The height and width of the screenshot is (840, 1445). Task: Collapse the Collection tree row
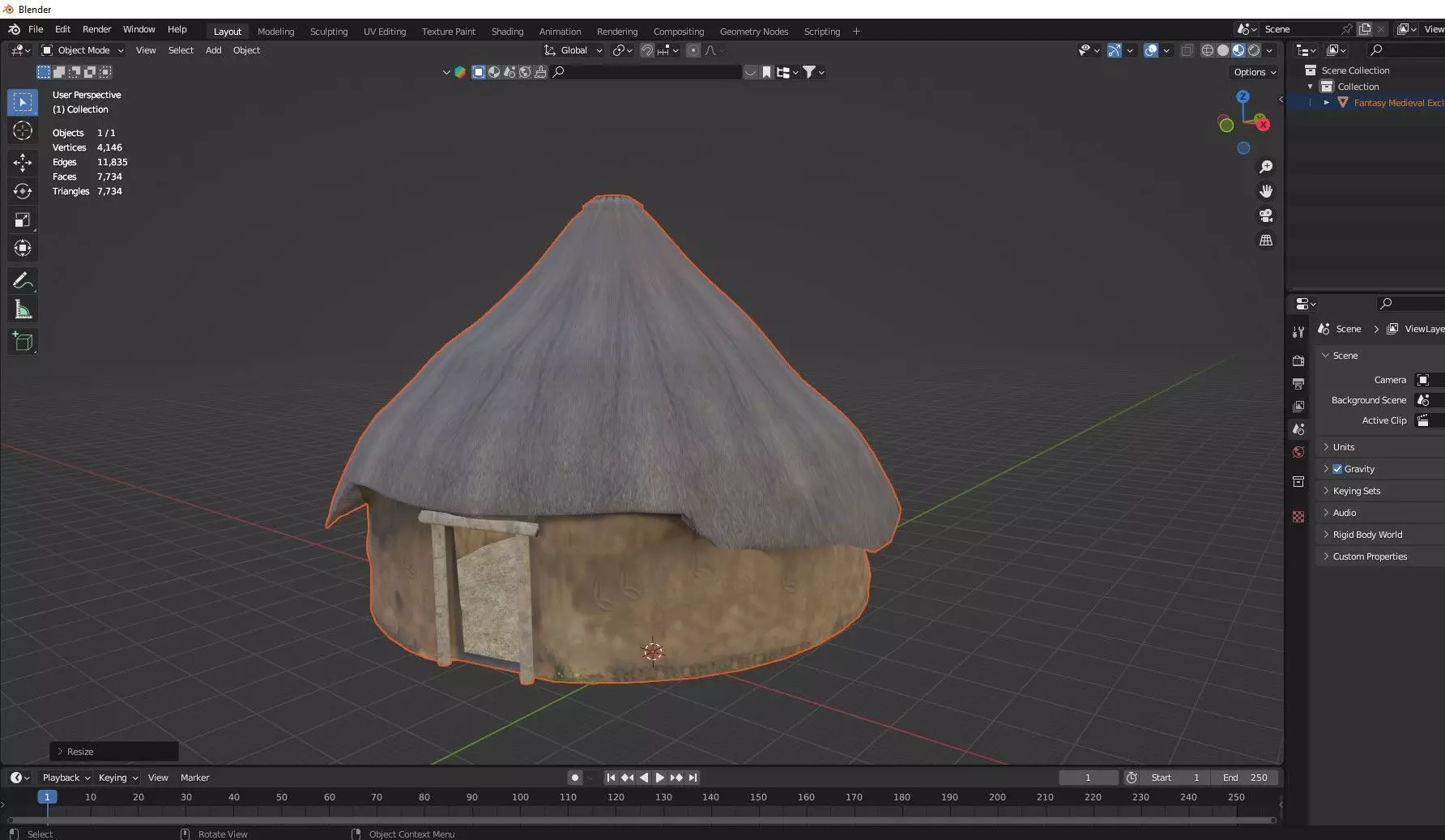tap(1310, 87)
